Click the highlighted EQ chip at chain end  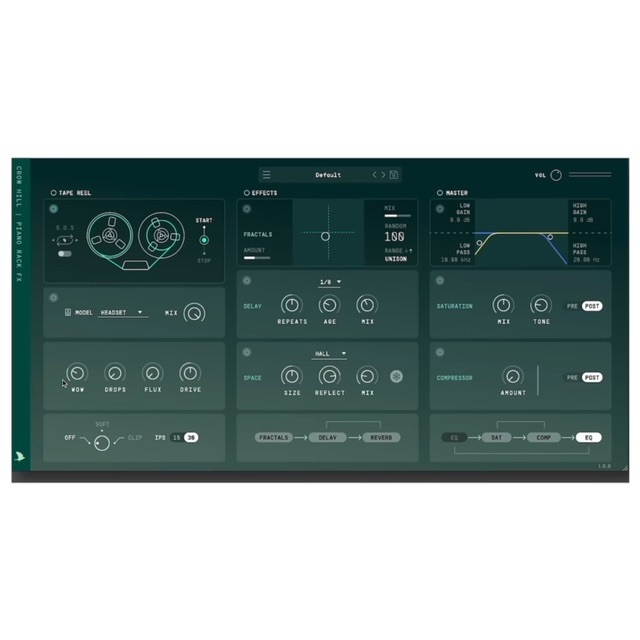[589, 438]
